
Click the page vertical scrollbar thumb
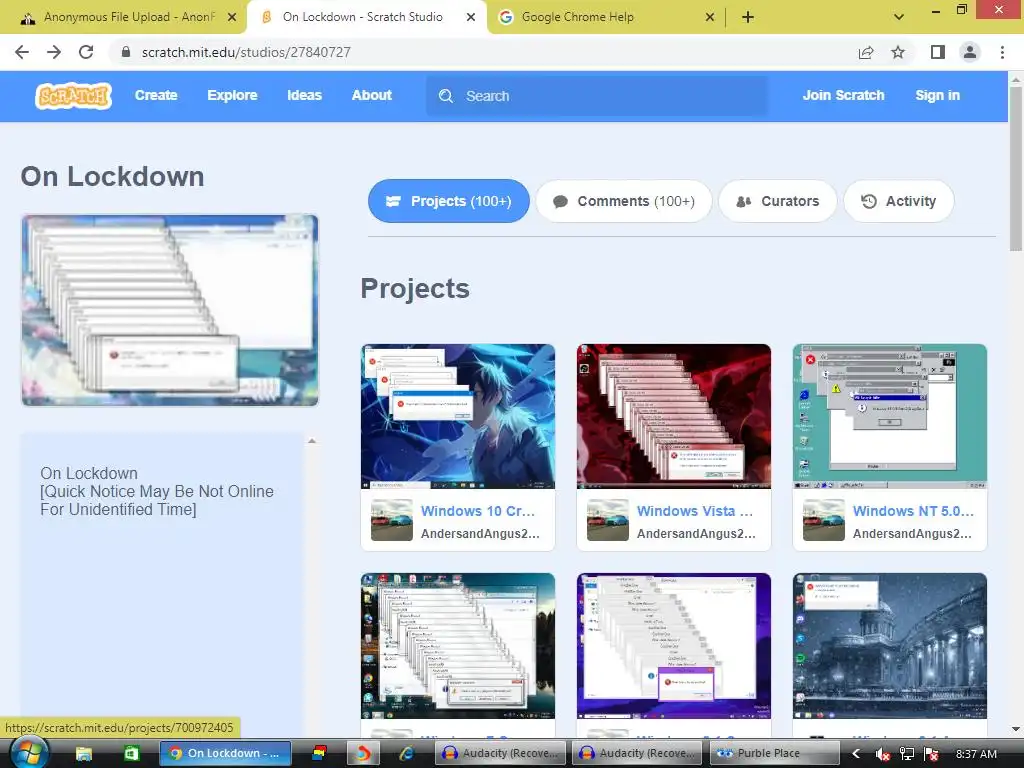1016,168
